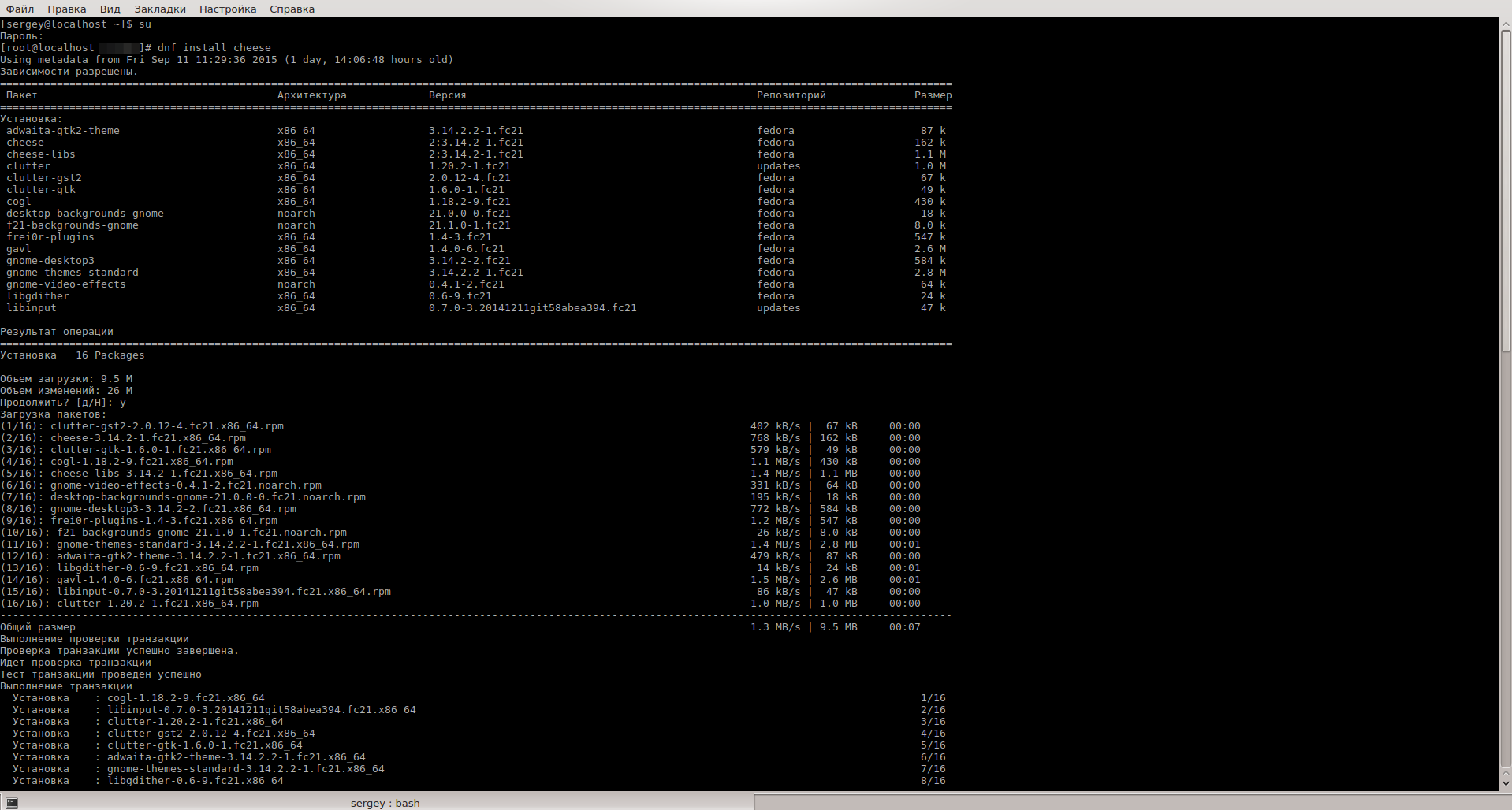Click the 'adwaita-gtk2-theme' package name

tap(63, 131)
